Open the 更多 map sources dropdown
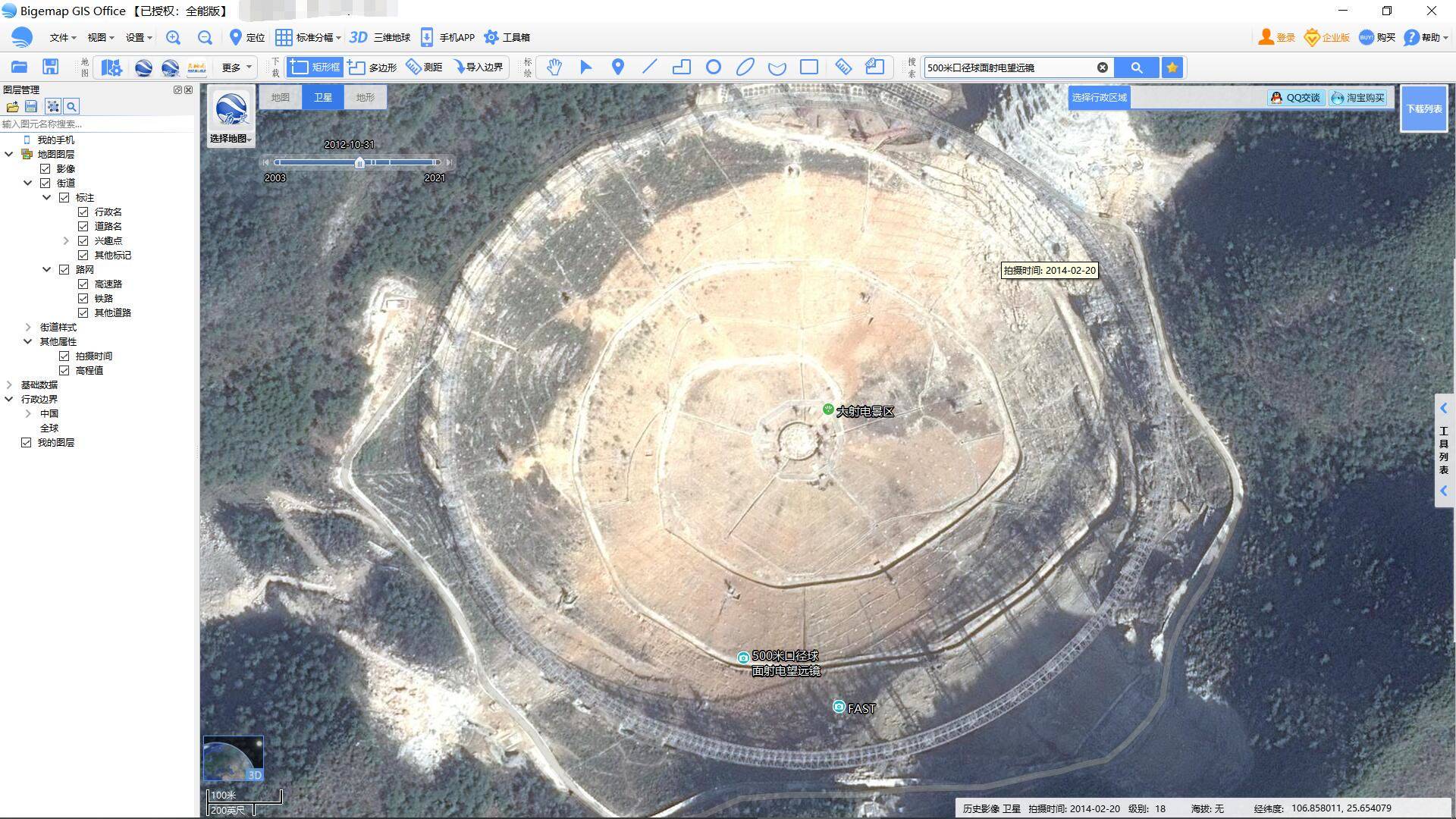Viewport: 1456px width, 819px height. [x=236, y=67]
